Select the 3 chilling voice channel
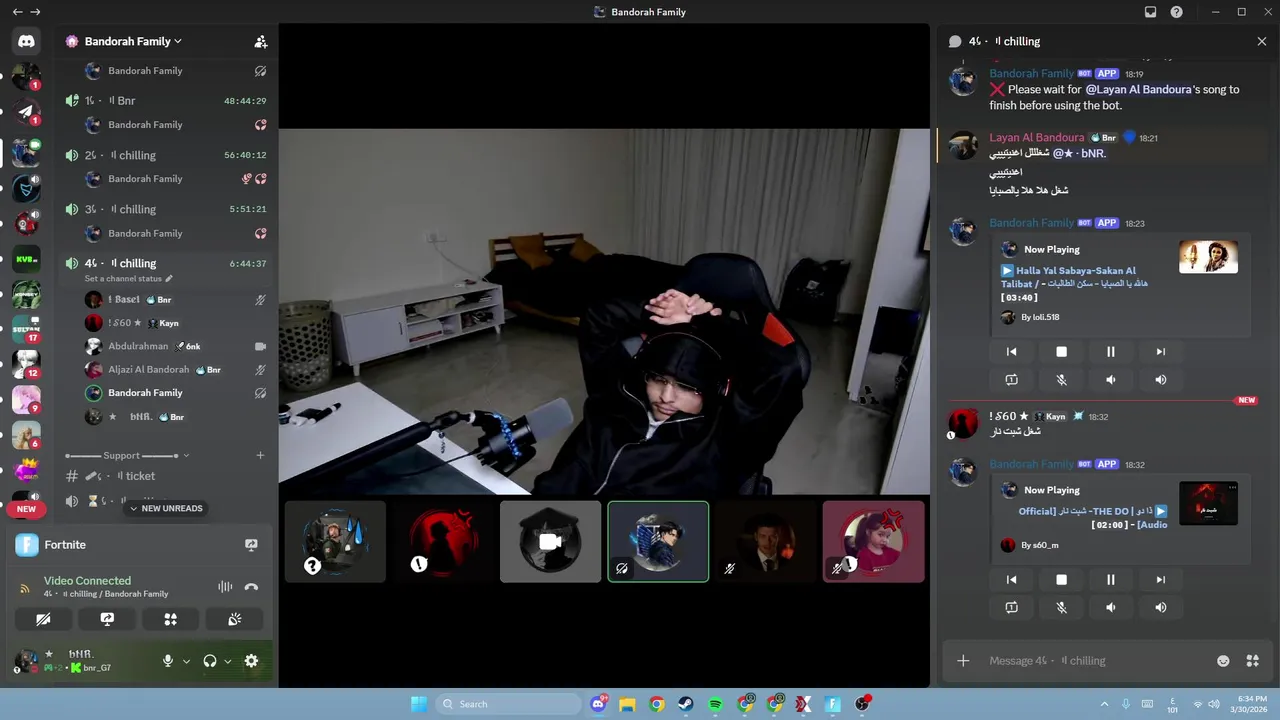The height and width of the screenshot is (720, 1280). tap(165, 209)
